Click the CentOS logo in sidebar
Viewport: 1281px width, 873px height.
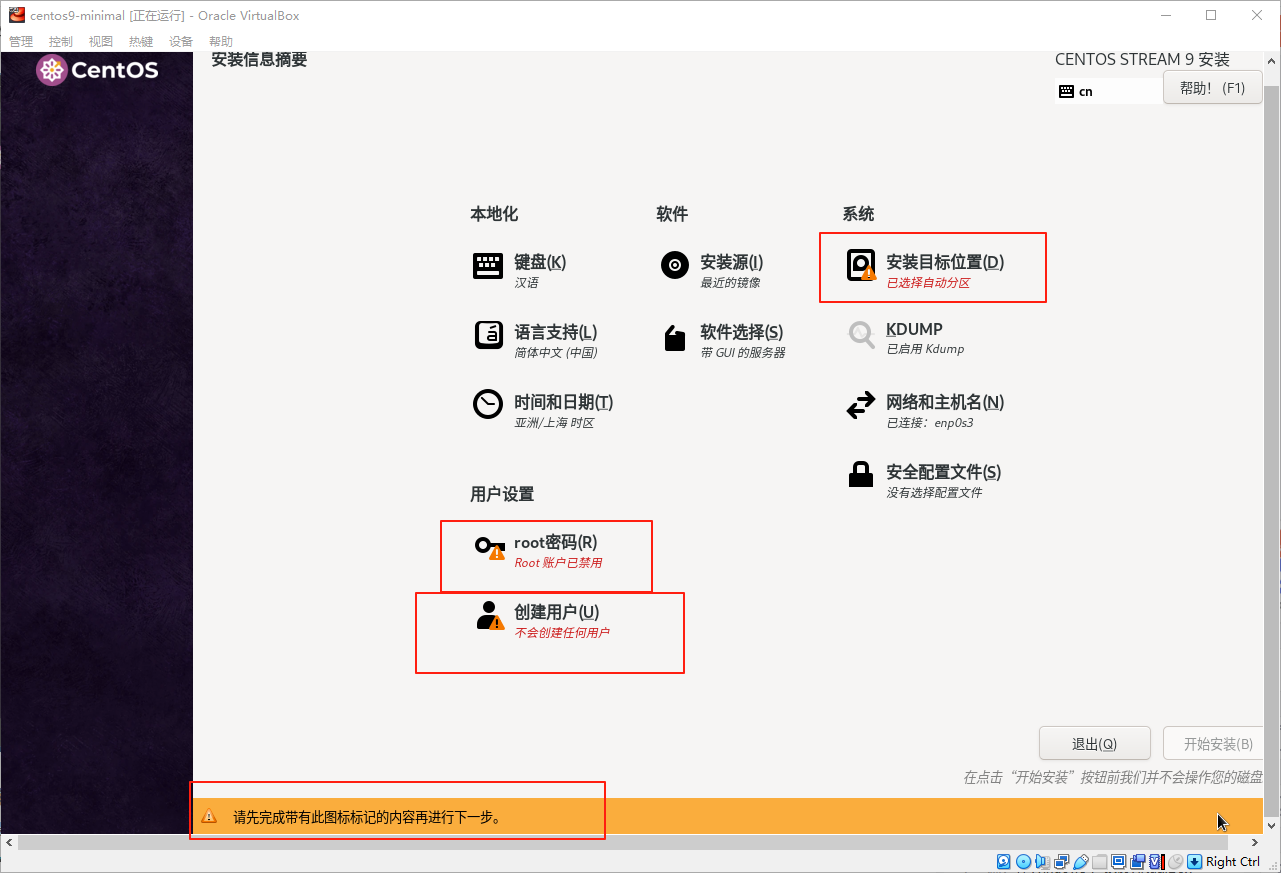tap(97, 71)
